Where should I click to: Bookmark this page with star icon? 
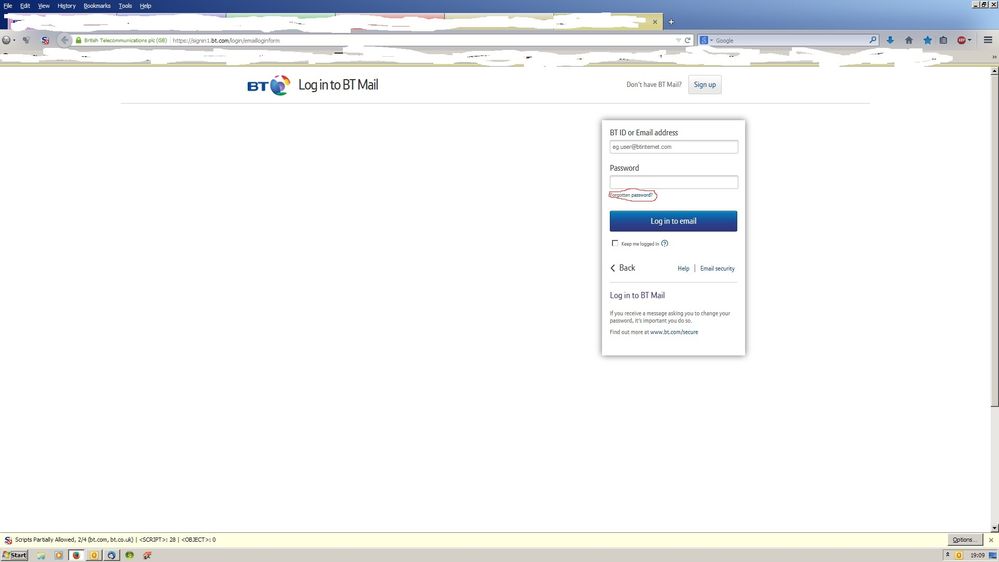pyautogui.click(x=927, y=40)
